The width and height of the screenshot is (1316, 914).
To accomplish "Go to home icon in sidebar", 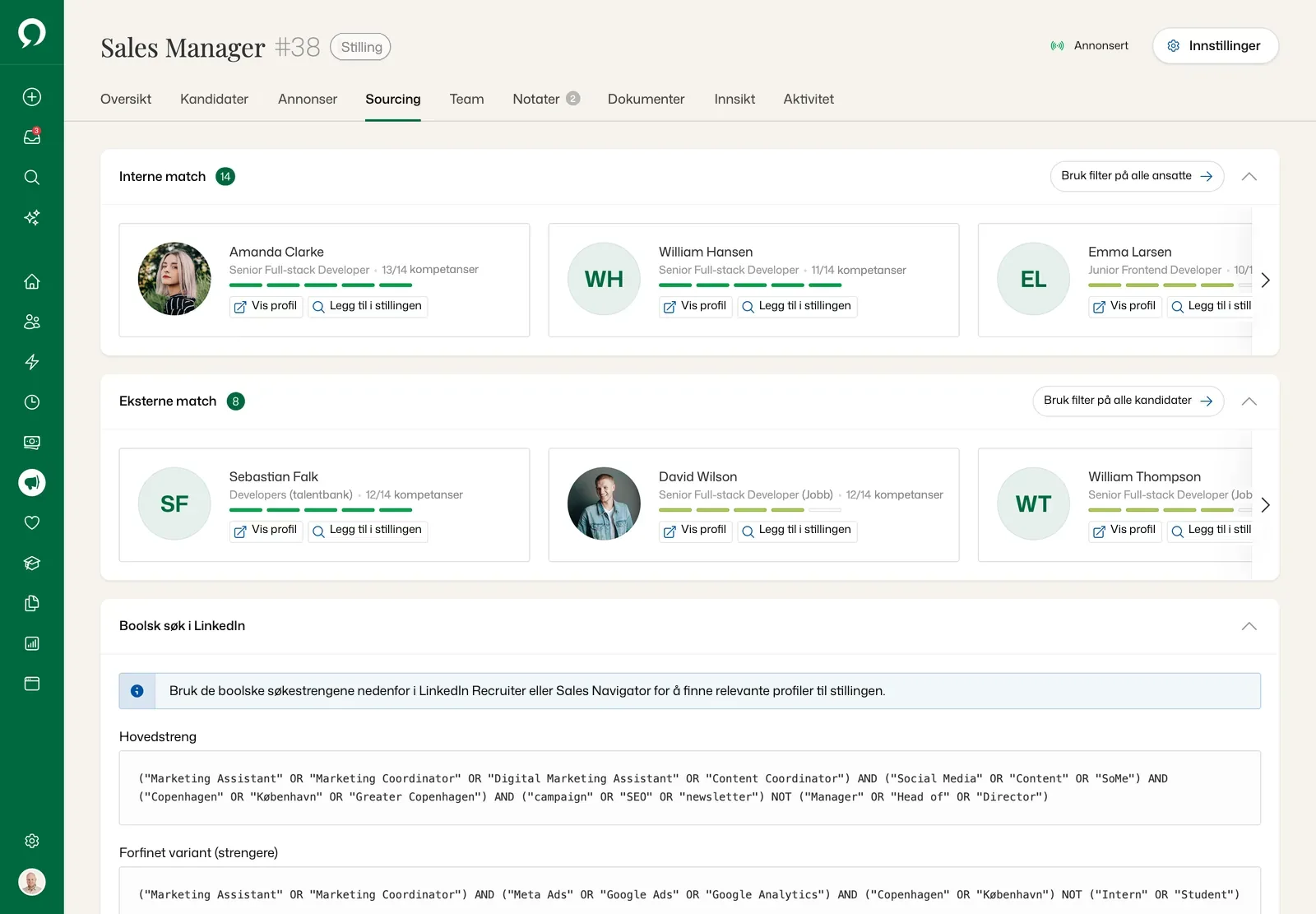I will coord(32,281).
